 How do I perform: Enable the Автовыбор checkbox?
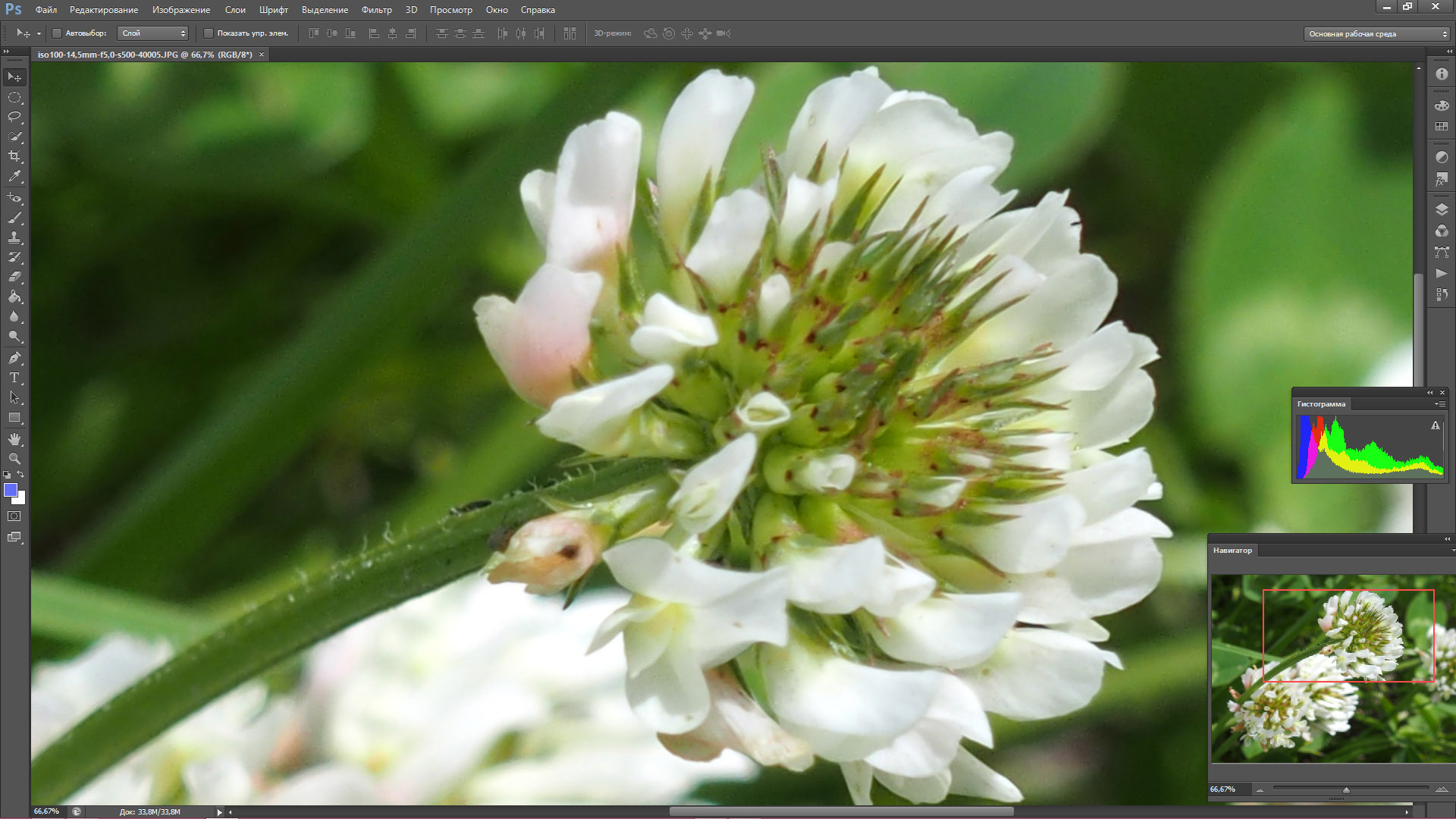pos(57,33)
